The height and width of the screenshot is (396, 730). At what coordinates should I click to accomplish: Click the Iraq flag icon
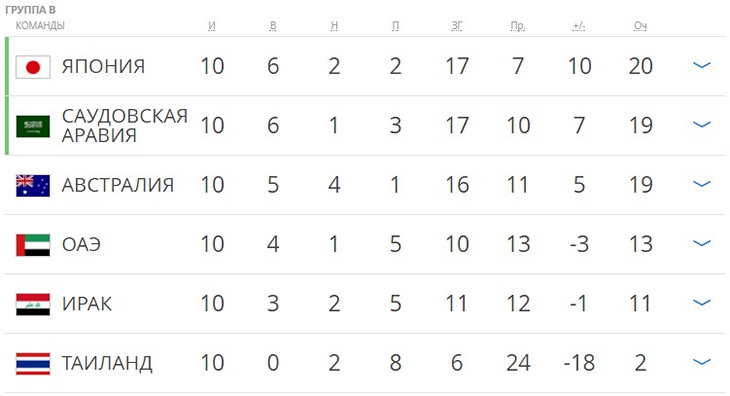click(x=33, y=304)
